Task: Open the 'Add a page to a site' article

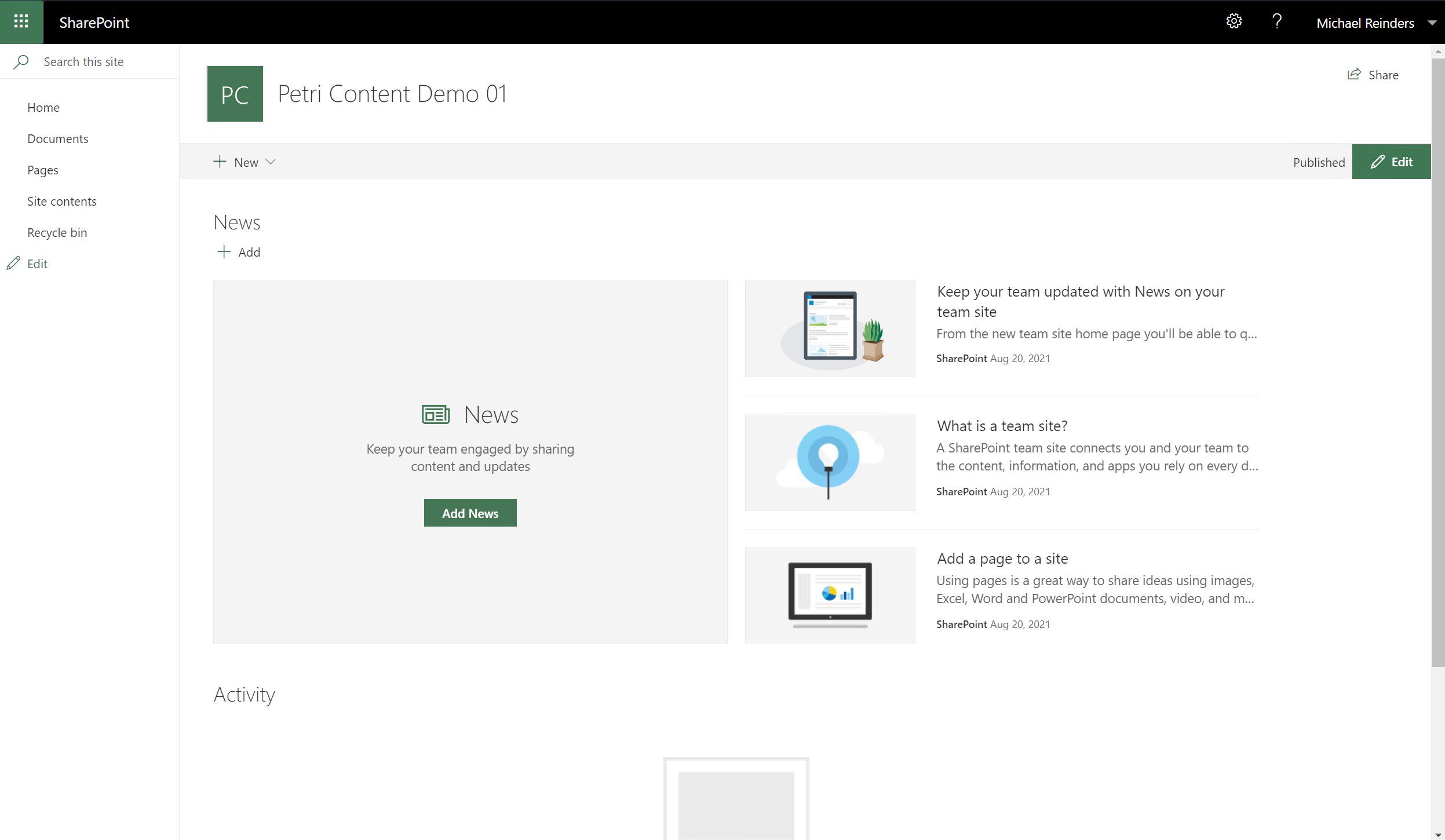Action: point(1002,558)
